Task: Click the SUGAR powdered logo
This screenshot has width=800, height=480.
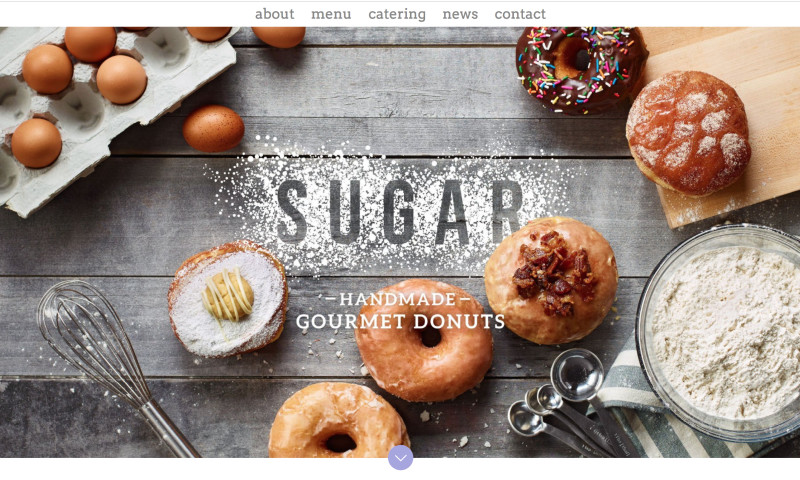Action: coord(401,211)
